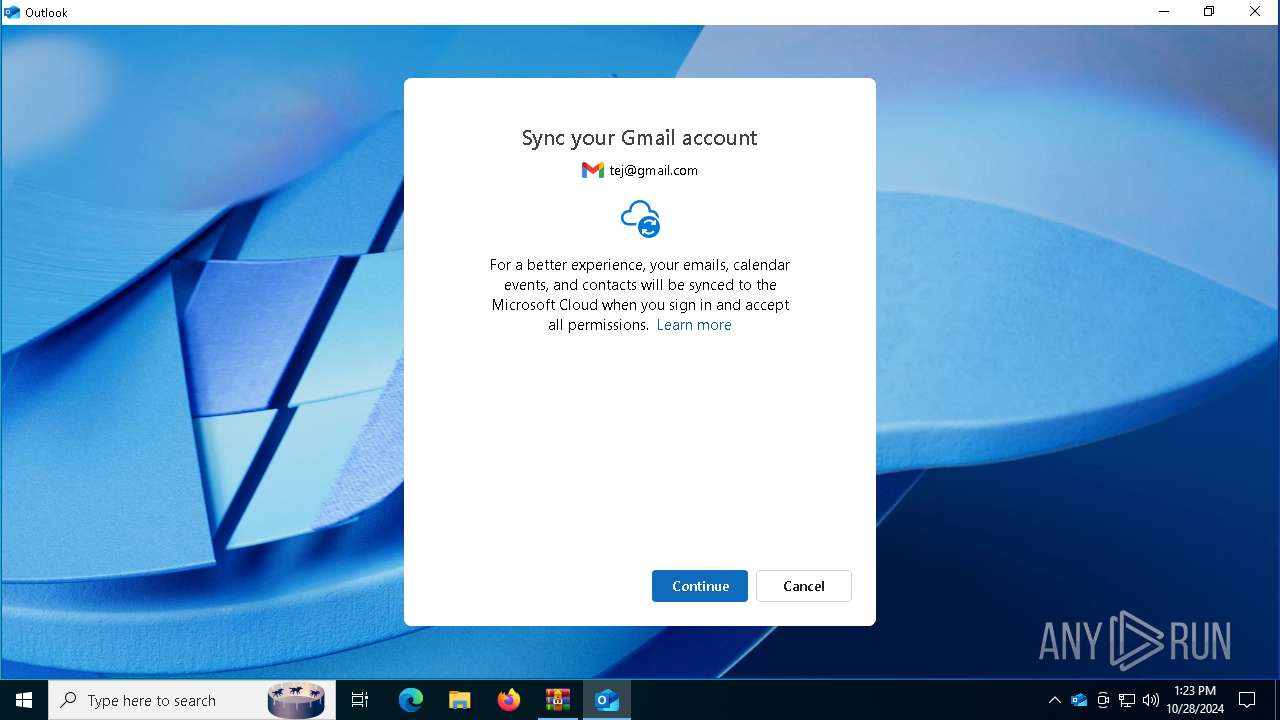Click the taskbar search box
Image resolution: width=1280 pixels, height=720 pixels.
pos(192,700)
